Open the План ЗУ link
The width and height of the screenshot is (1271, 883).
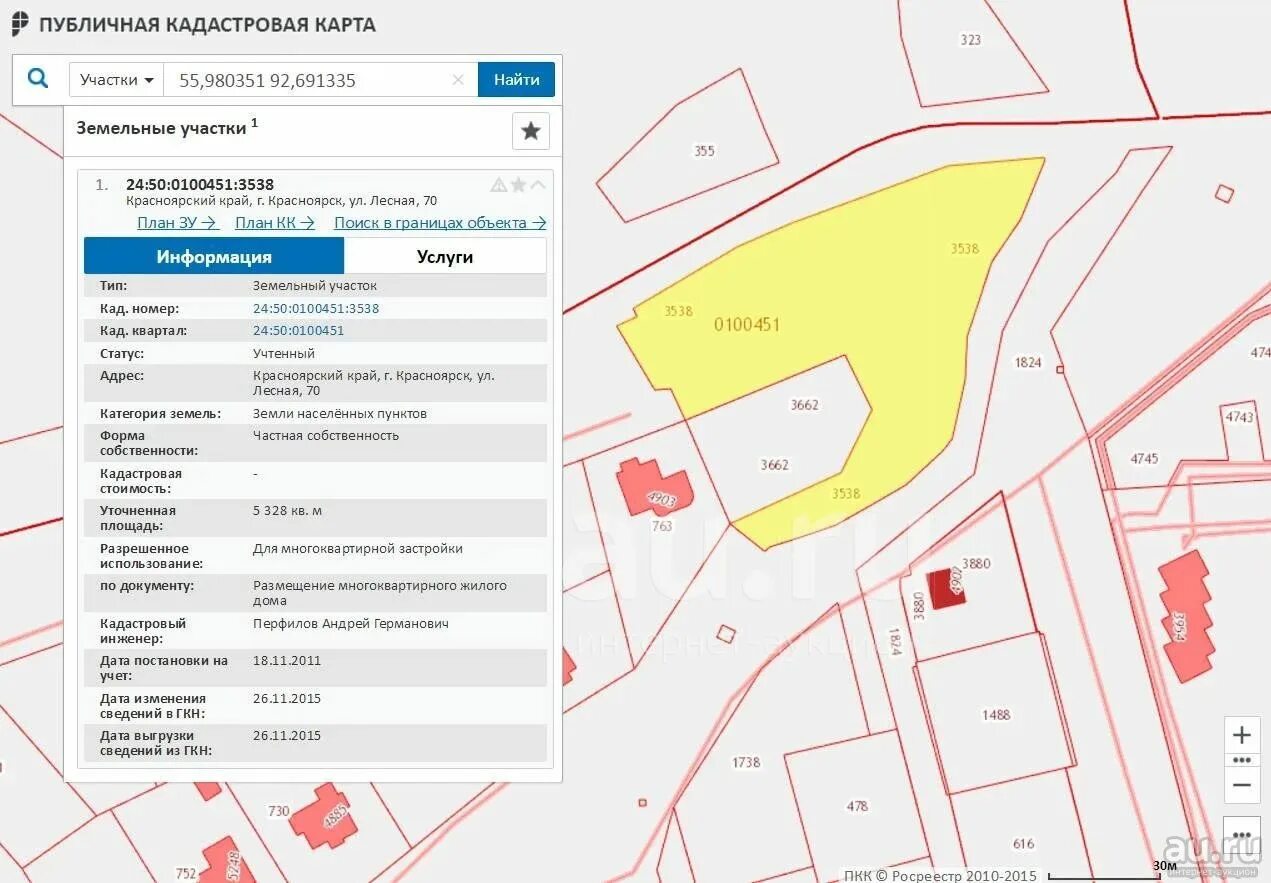point(177,222)
